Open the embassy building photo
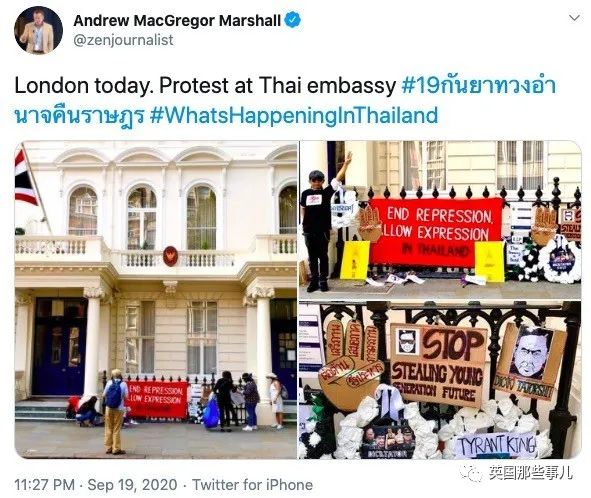 click(156, 300)
